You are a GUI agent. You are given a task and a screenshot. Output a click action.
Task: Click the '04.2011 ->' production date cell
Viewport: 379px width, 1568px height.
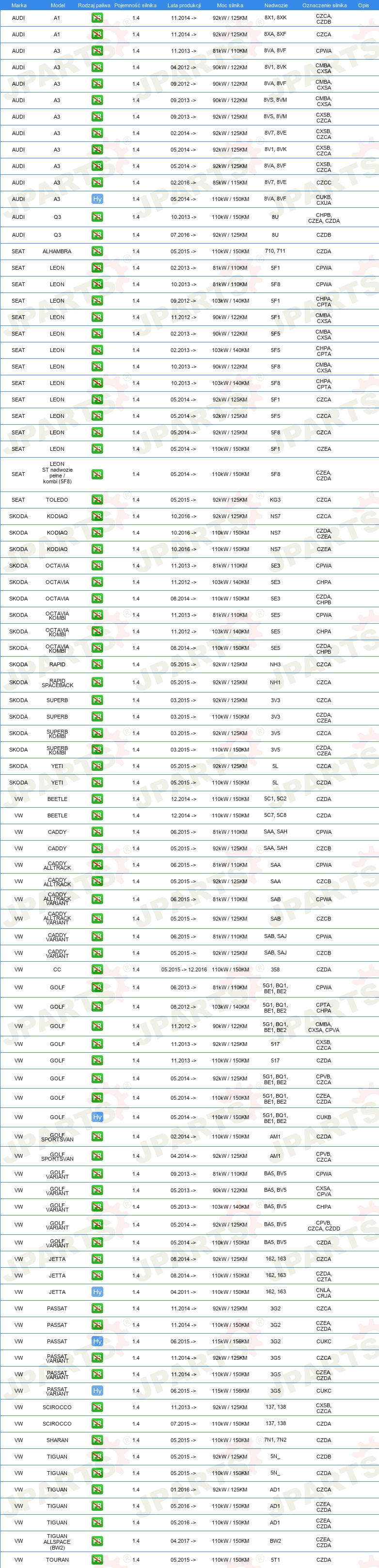[183, 1291]
